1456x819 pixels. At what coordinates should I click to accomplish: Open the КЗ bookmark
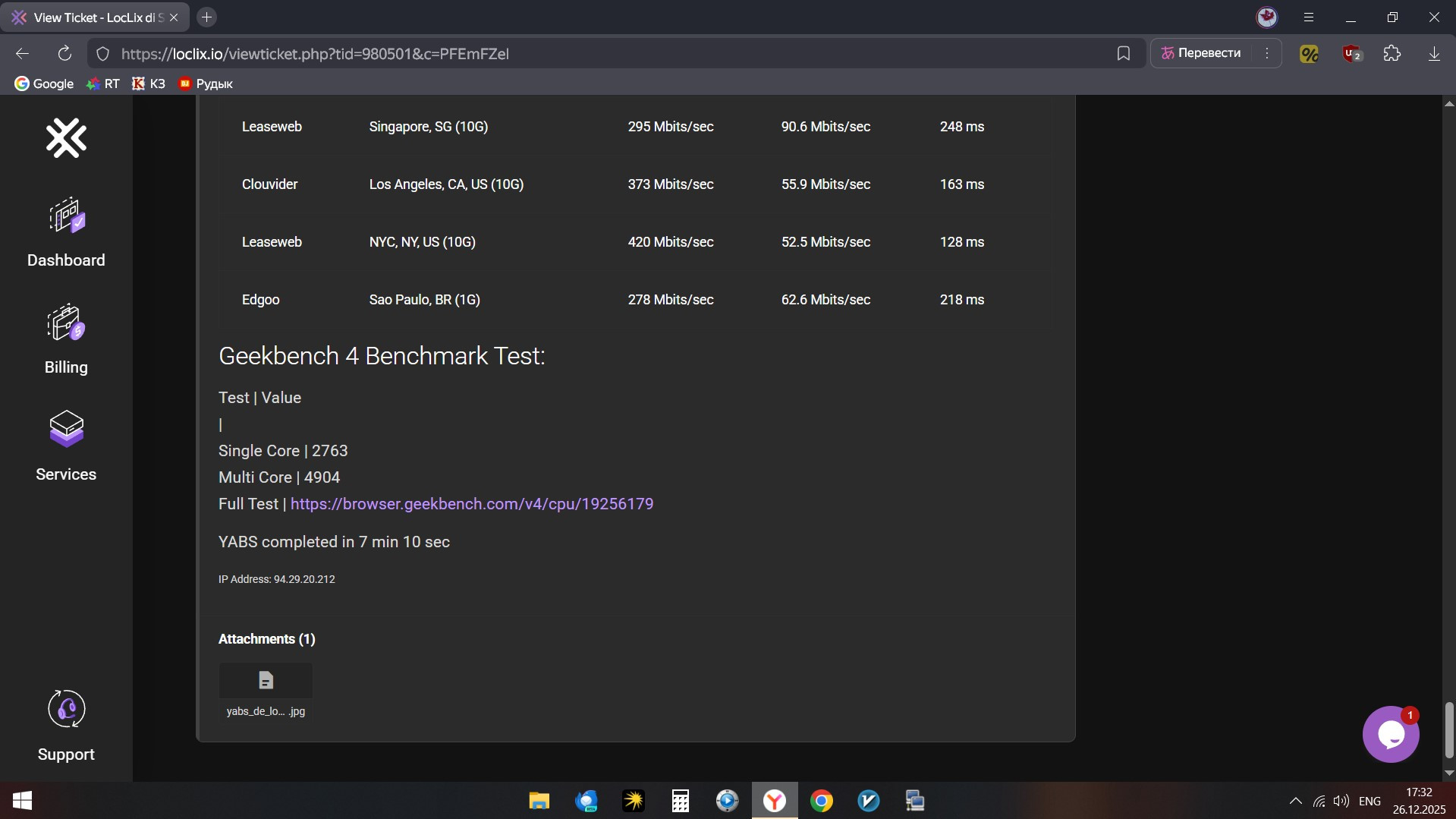coord(148,83)
